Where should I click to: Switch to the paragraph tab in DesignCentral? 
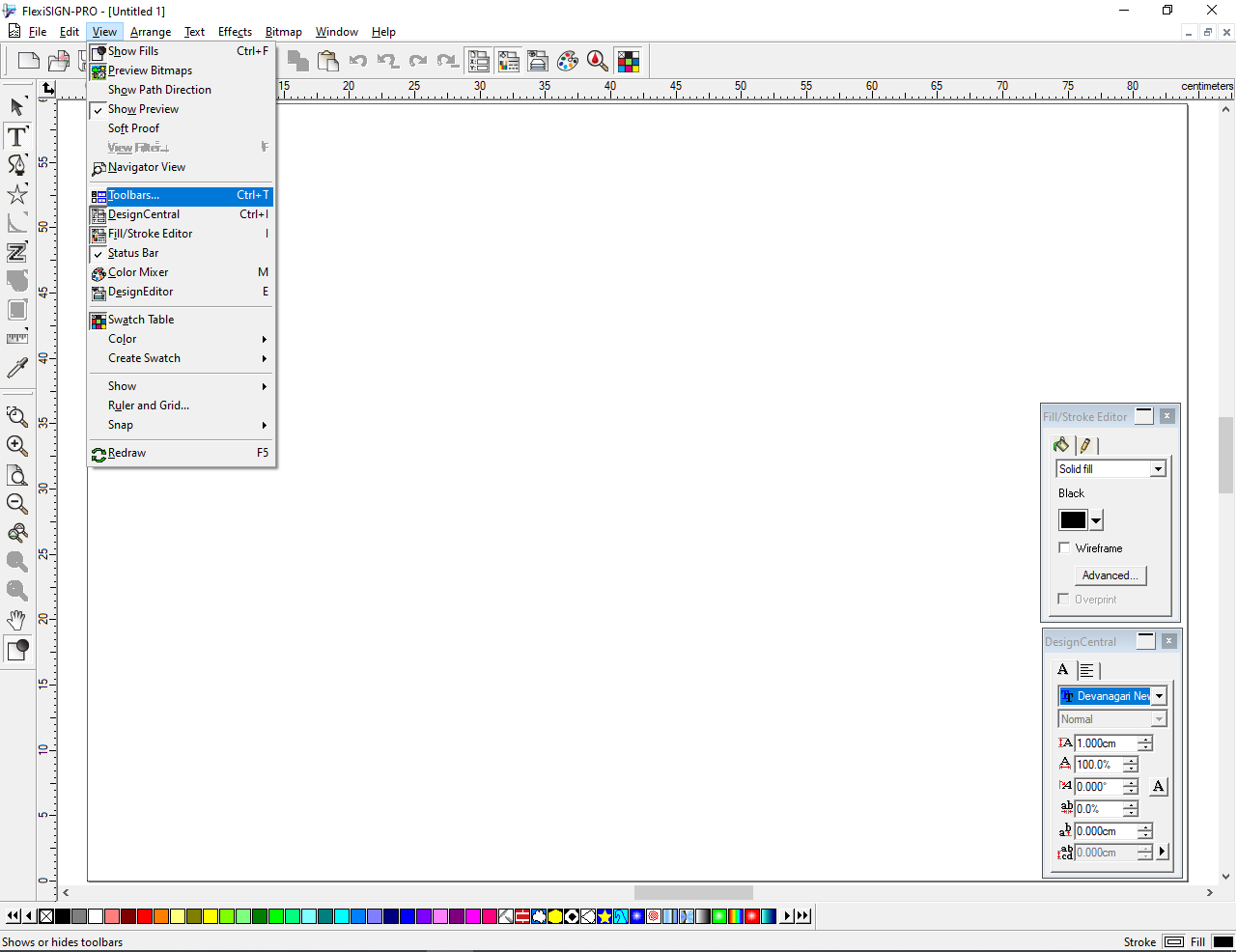coord(1087,669)
